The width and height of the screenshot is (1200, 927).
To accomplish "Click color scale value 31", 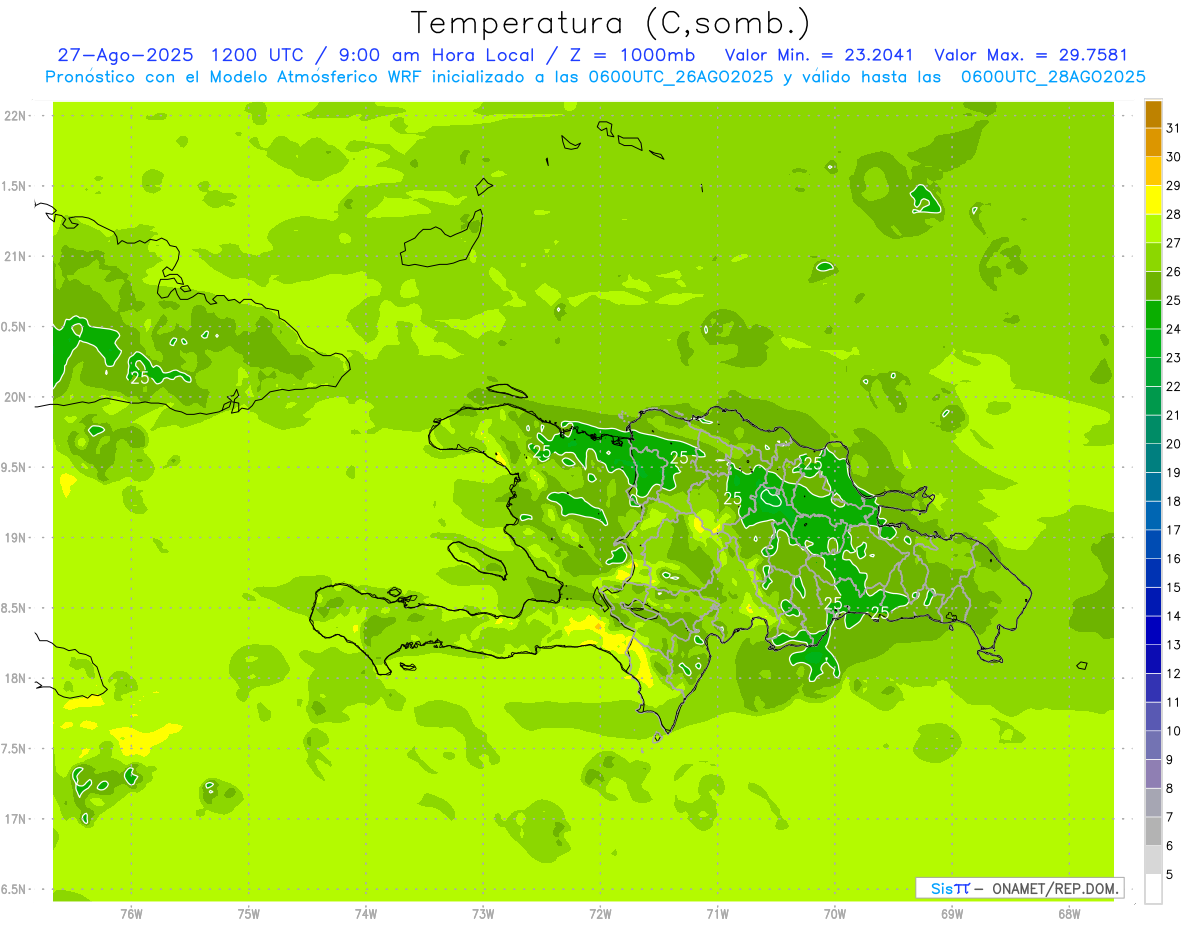I will coord(1173,128).
